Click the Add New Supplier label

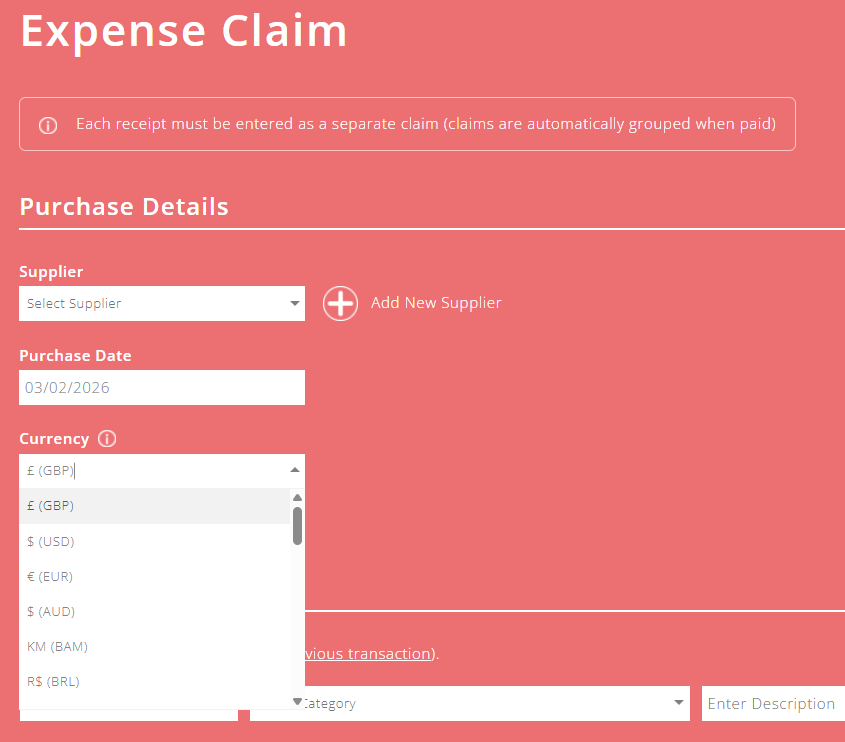pyautogui.click(x=437, y=303)
